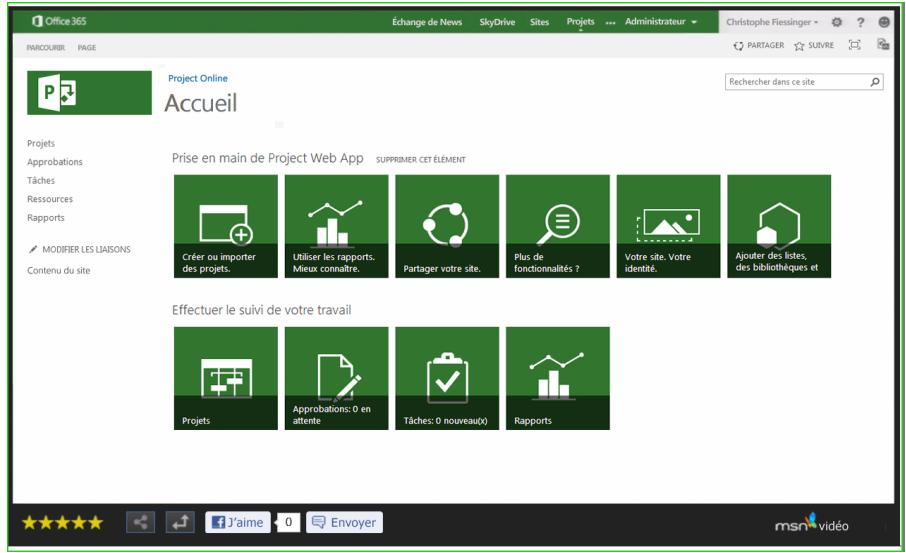906x553 pixels.
Task: Click the five-star rating
Action: coord(62,523)
